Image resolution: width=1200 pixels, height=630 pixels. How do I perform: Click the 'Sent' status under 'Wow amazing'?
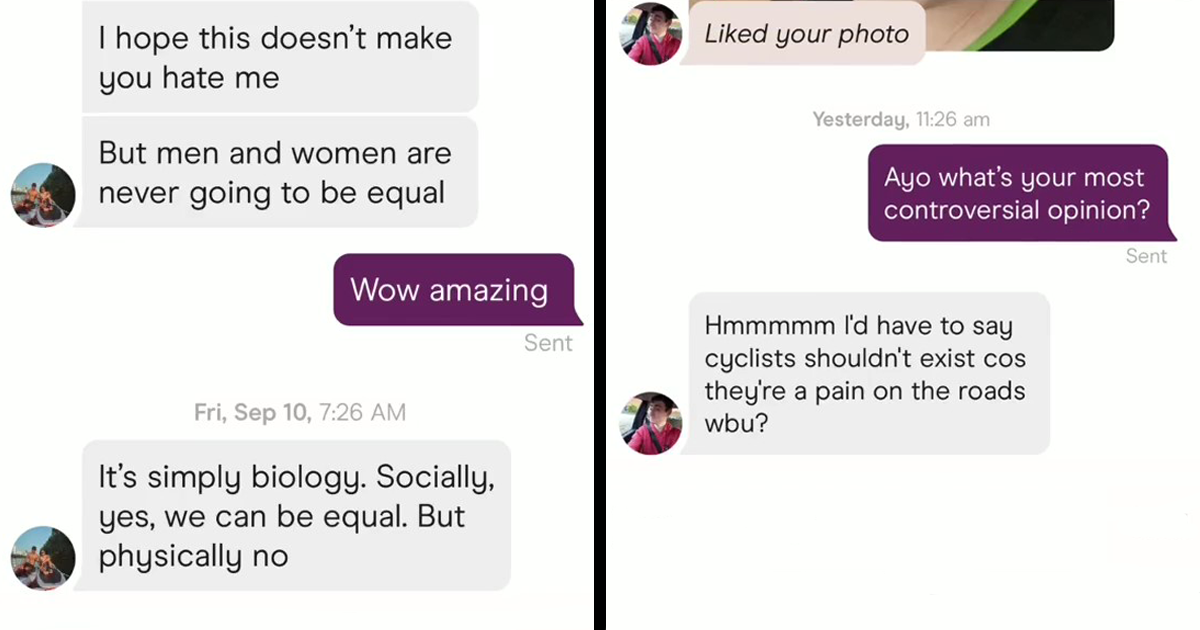click(548, 343)
